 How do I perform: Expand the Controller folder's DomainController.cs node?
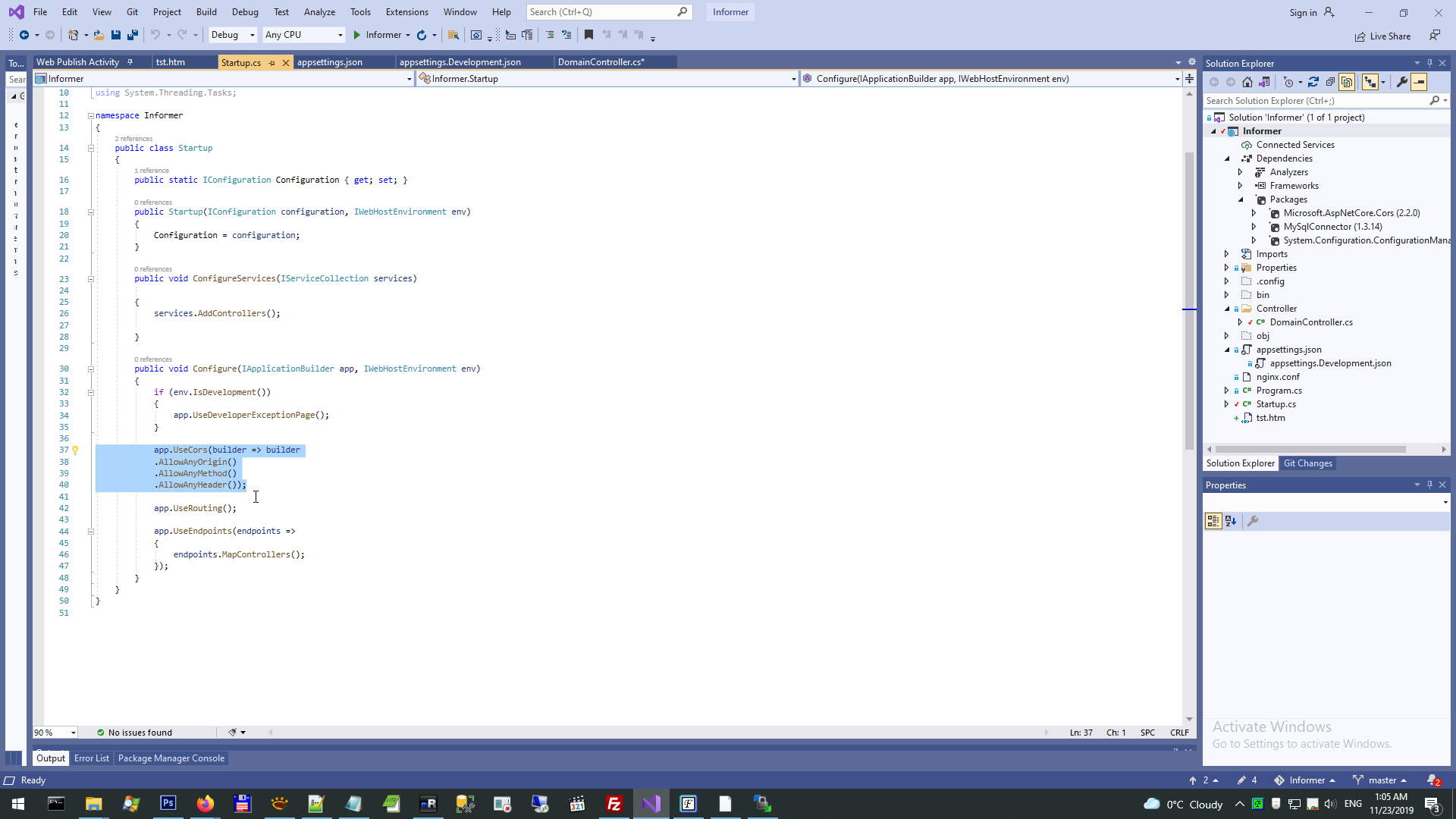click(x=1241, y=322)
